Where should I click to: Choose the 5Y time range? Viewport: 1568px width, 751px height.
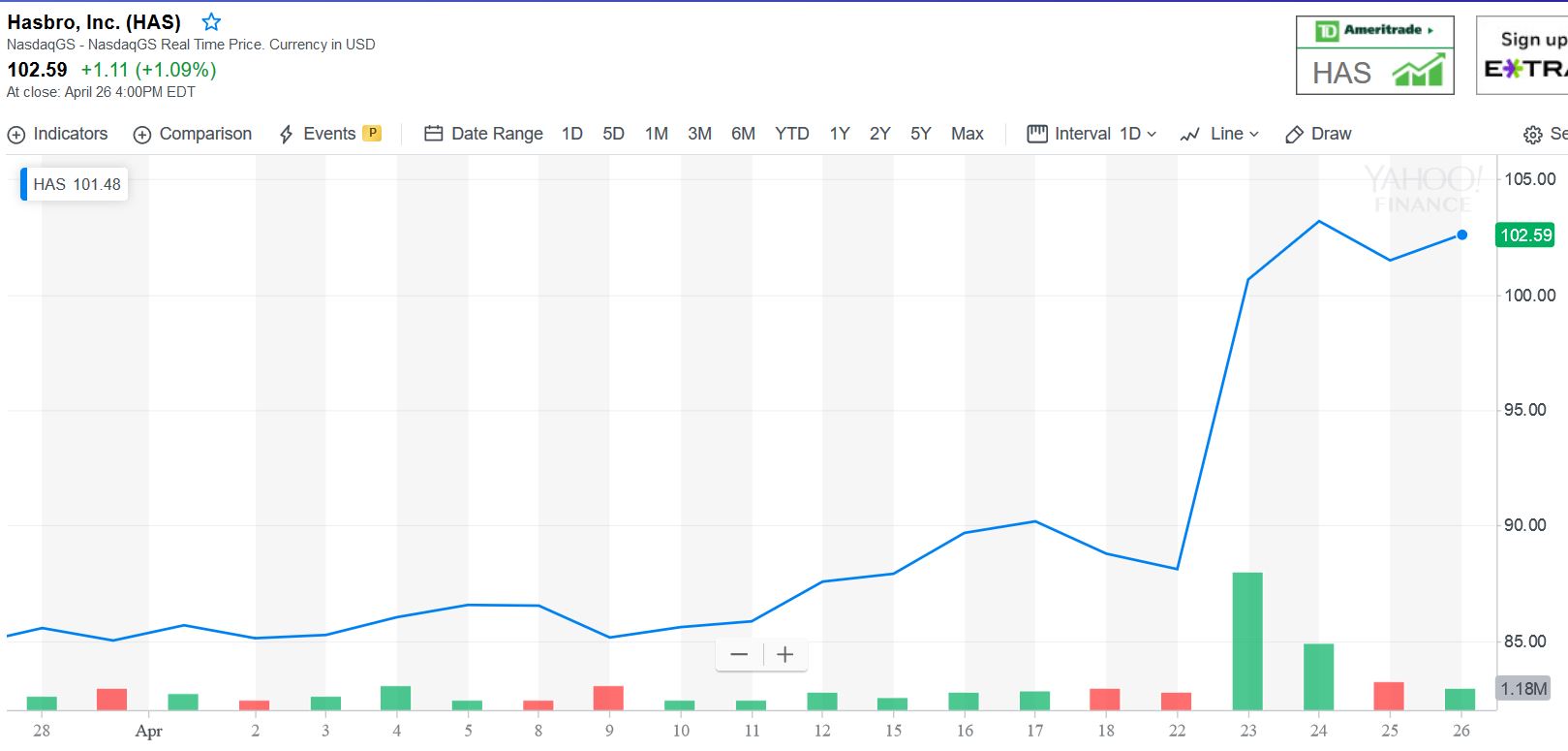[x=920, y=134]
